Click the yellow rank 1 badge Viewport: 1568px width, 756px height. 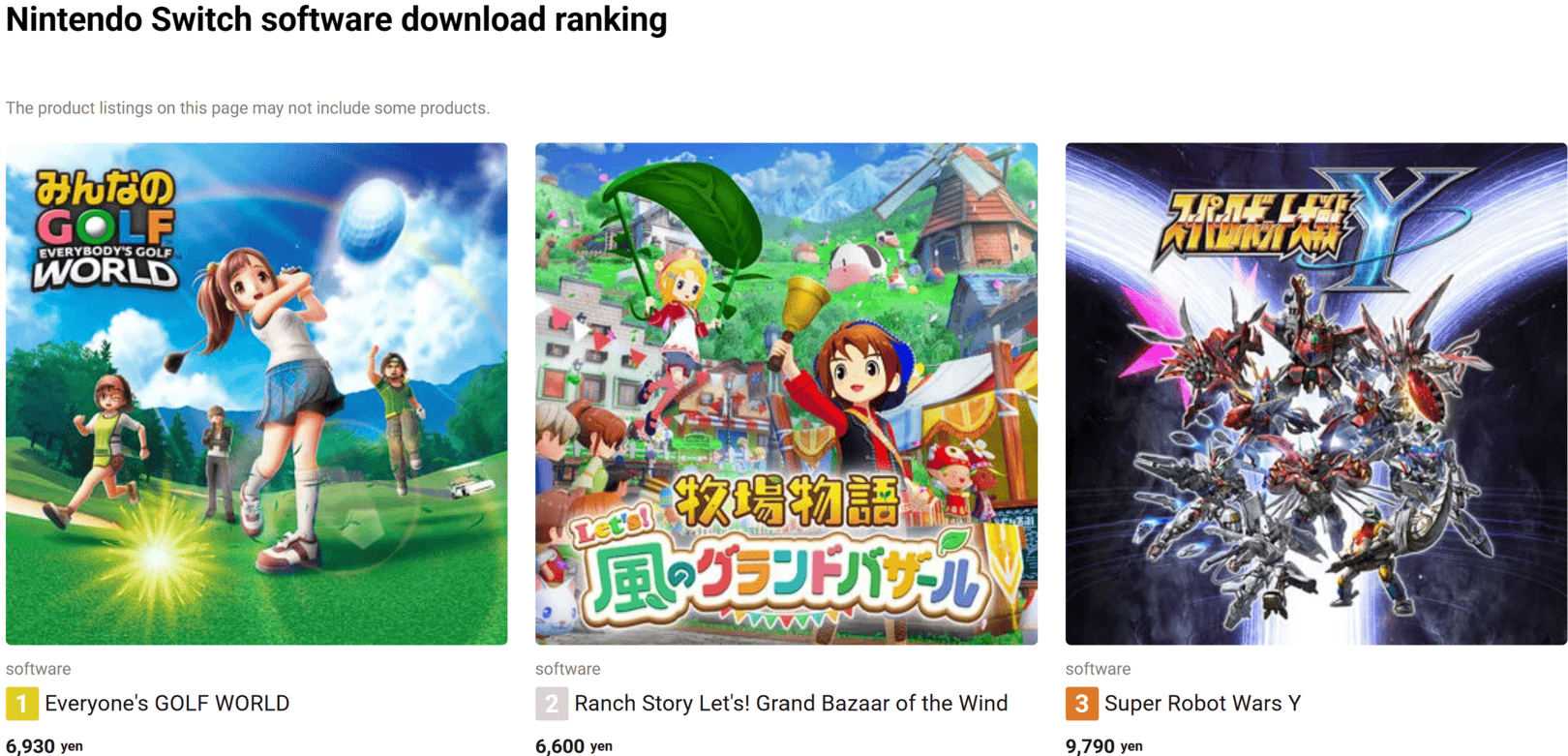click(22, 704)
